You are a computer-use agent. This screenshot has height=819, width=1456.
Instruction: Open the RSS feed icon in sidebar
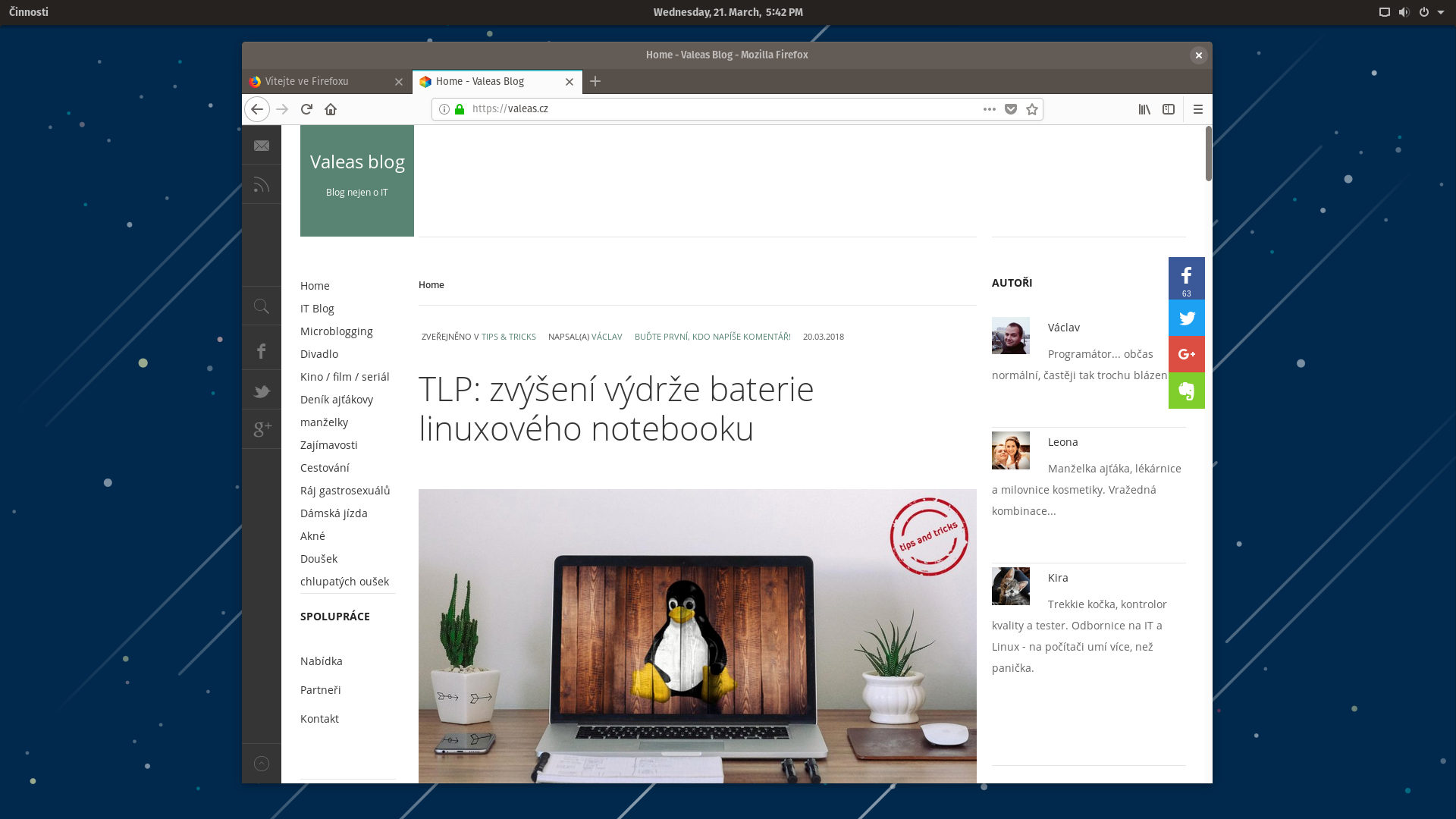262,185
